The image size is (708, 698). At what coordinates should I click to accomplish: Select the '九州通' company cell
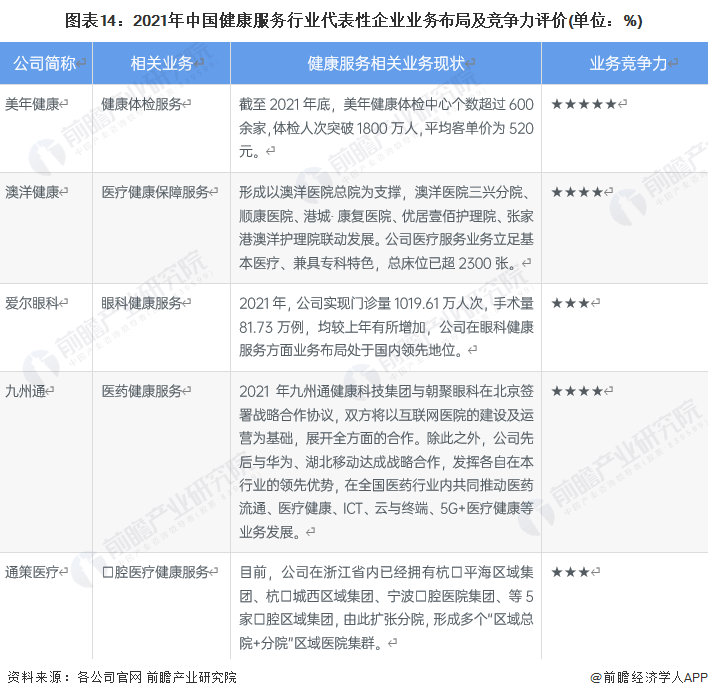(25, 391)
